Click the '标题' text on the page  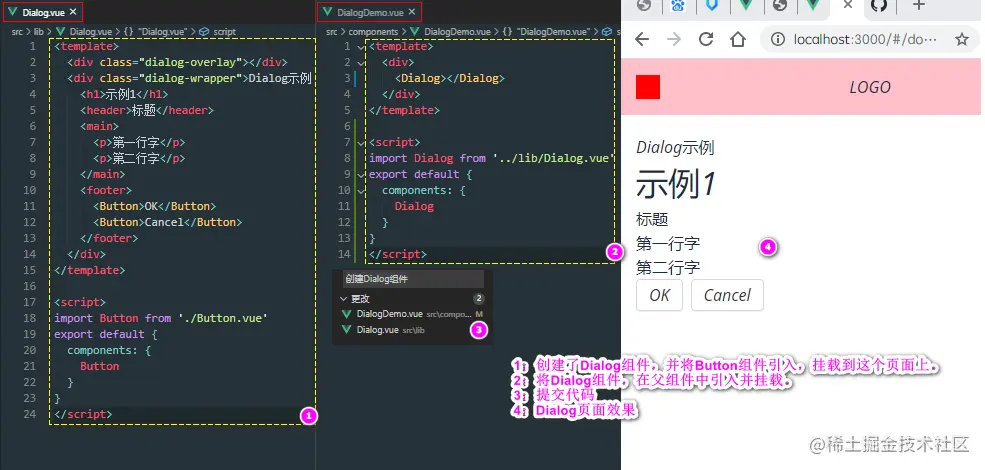point(652,219)
